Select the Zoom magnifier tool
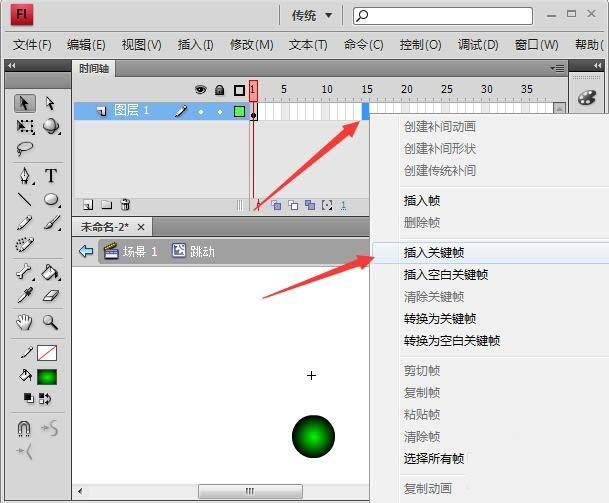Screen dimensions: 609x503 (50, 322)
